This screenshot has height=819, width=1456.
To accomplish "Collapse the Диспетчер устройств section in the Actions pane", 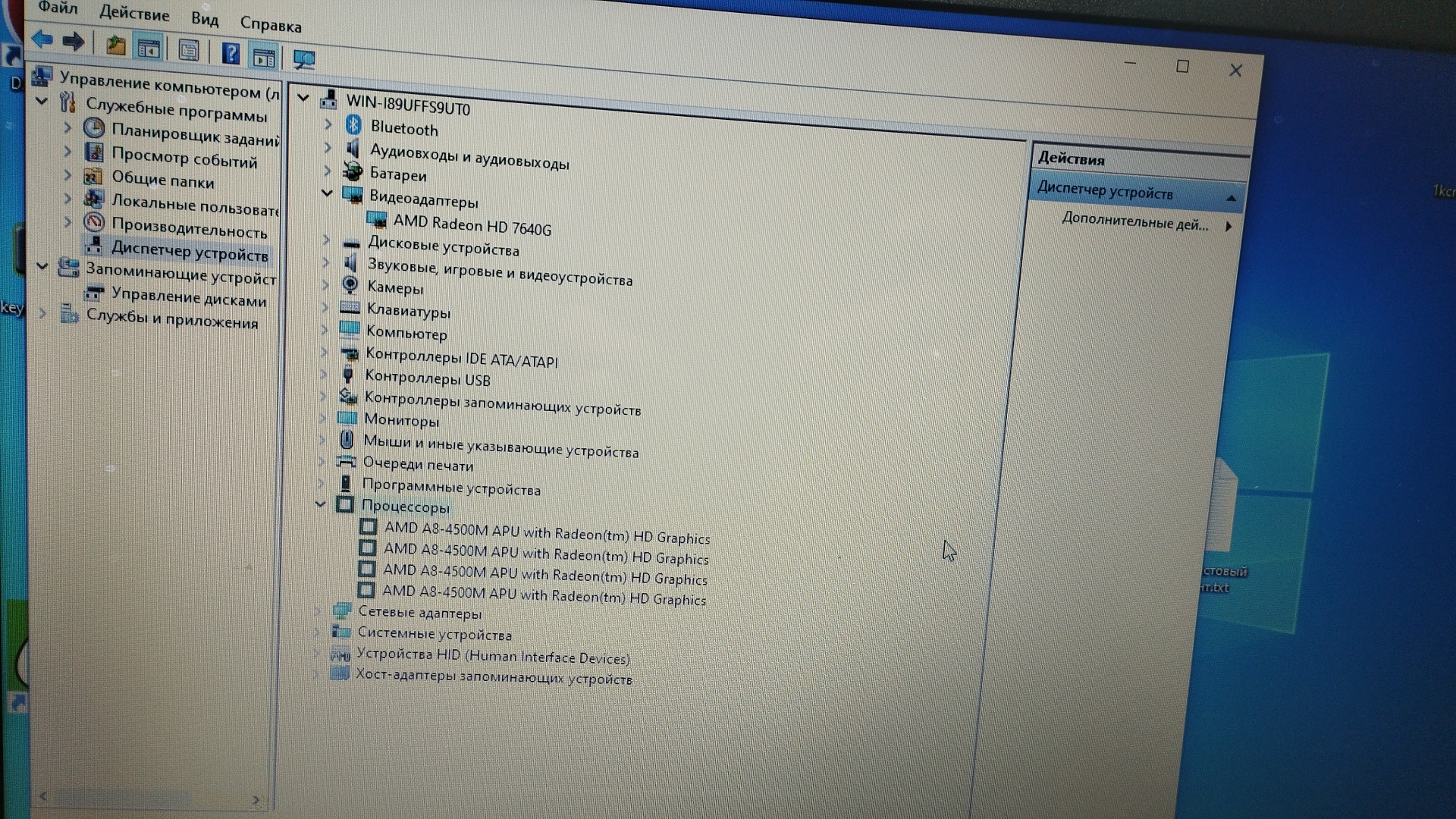I will coord(1231,199).
